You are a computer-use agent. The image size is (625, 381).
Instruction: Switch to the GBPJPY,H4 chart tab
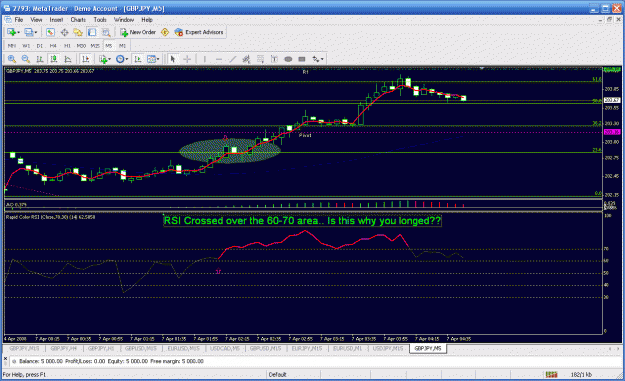(64, 348)
